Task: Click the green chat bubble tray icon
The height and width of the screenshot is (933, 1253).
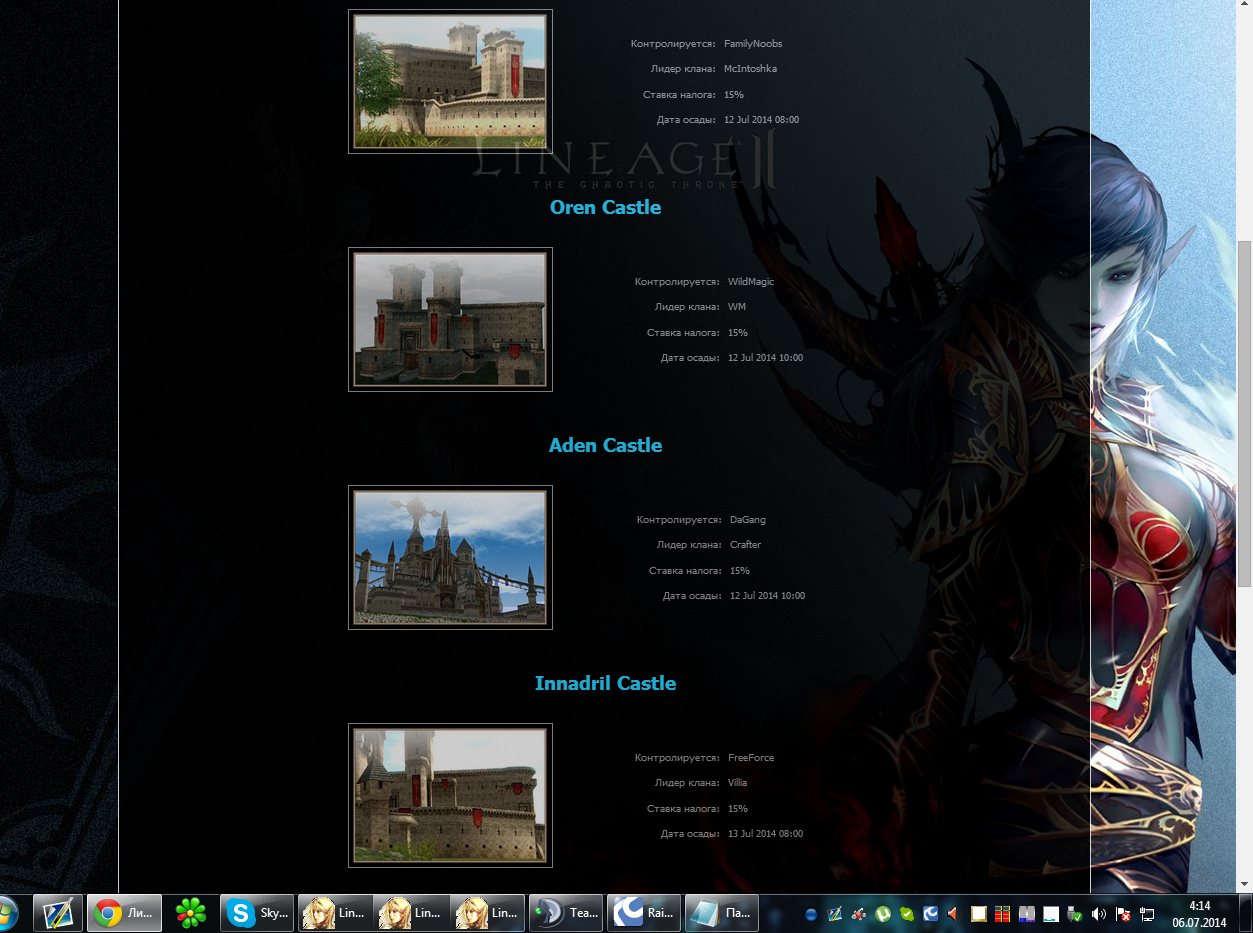Action: coord(907,914)
